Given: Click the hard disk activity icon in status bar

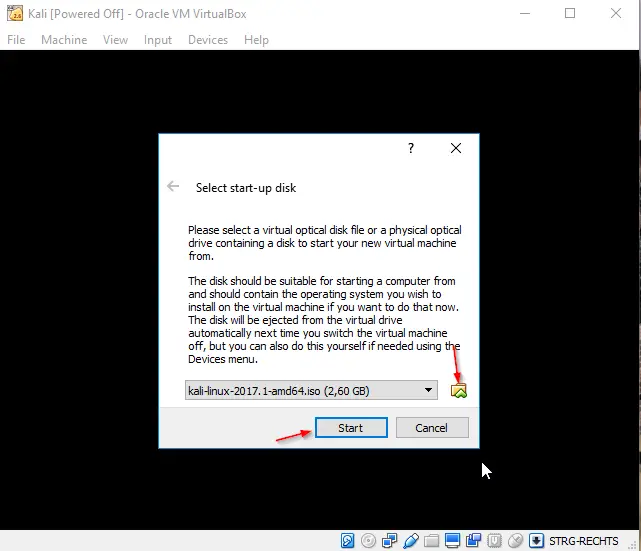Looking at the screenshot, I should [x=347, y=540].
